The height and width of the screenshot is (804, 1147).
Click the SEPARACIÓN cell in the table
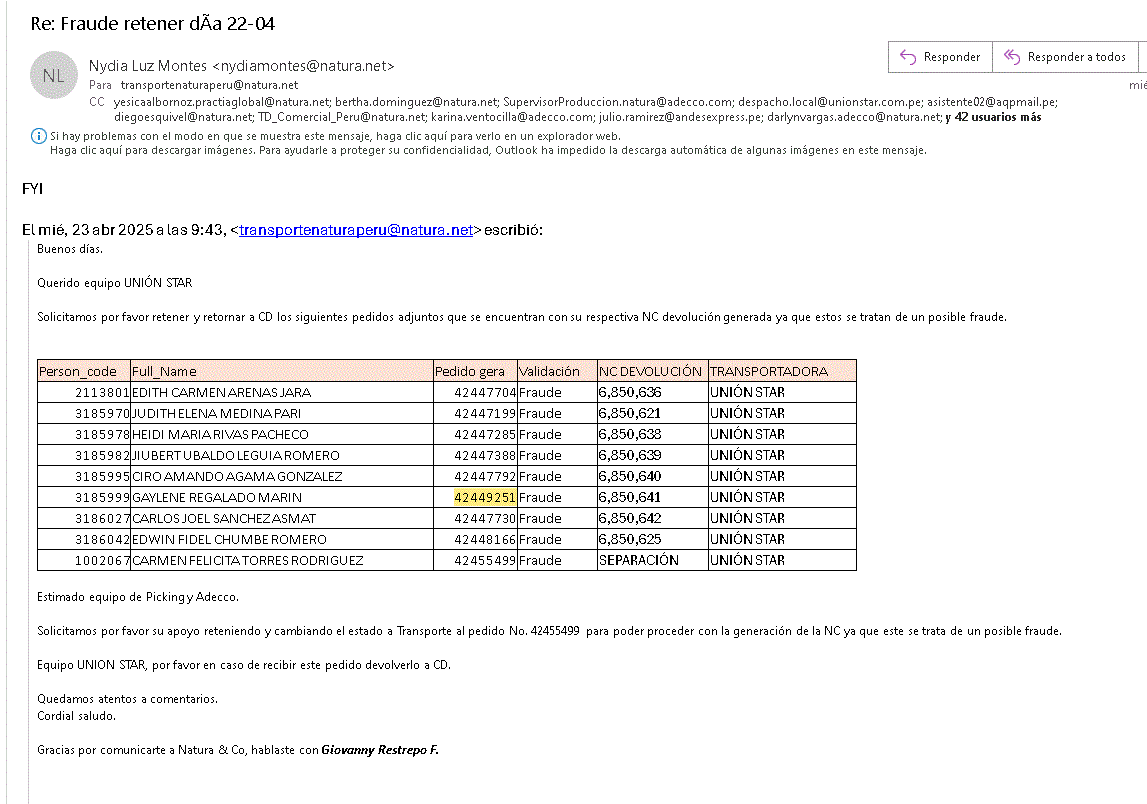tap(652, 560)
